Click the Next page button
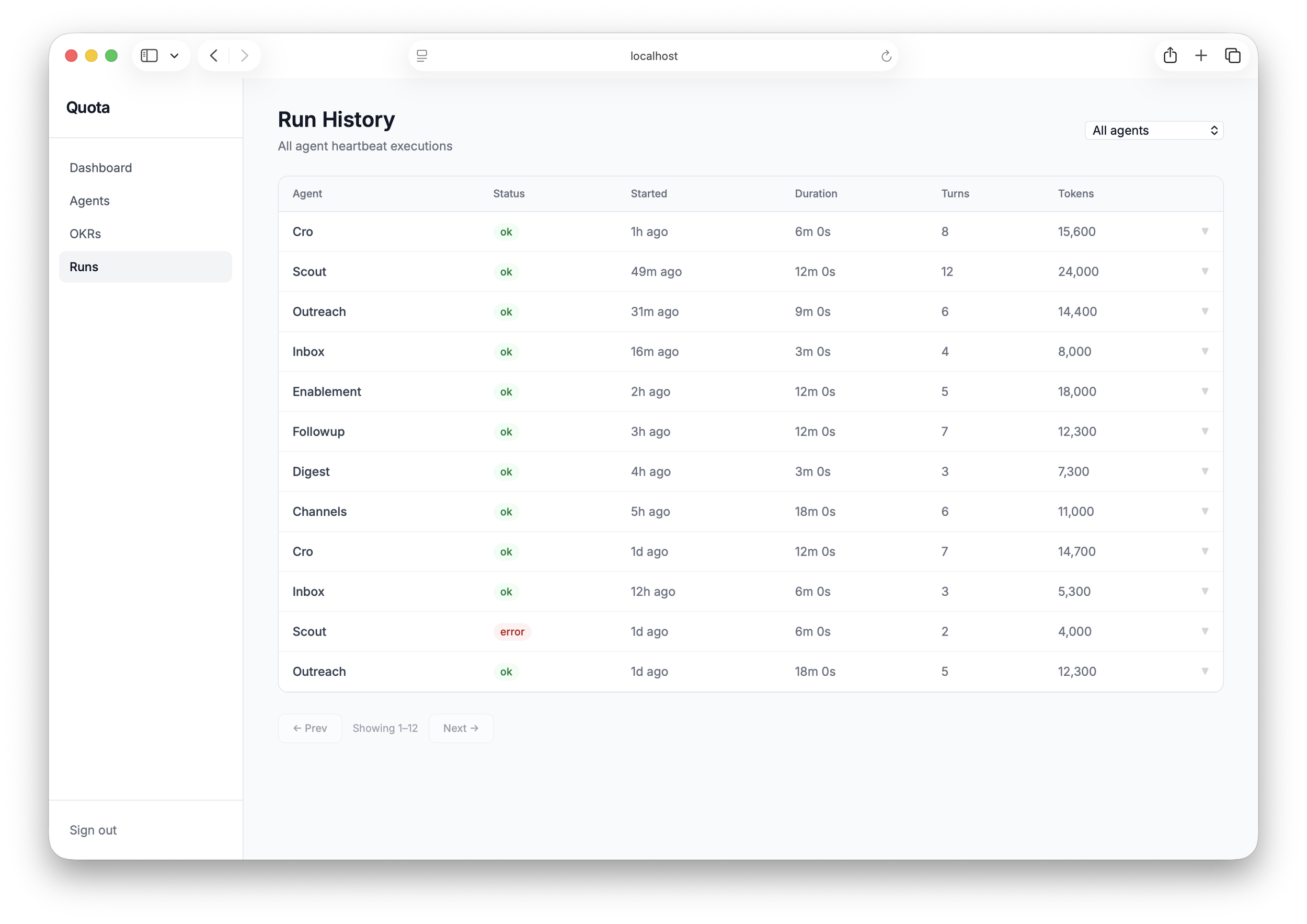The image size is (1307, 924). [x=461, y=728]
